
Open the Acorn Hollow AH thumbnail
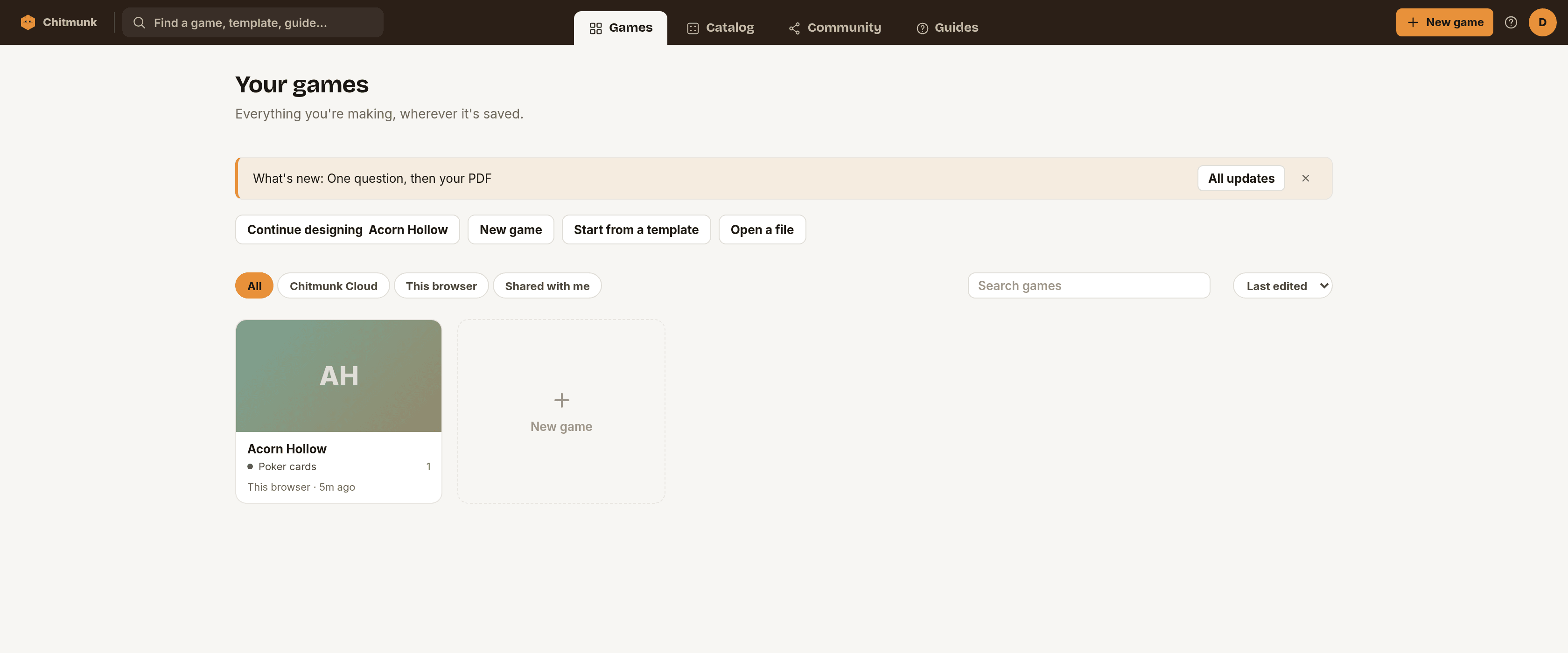tap(338, 376)
